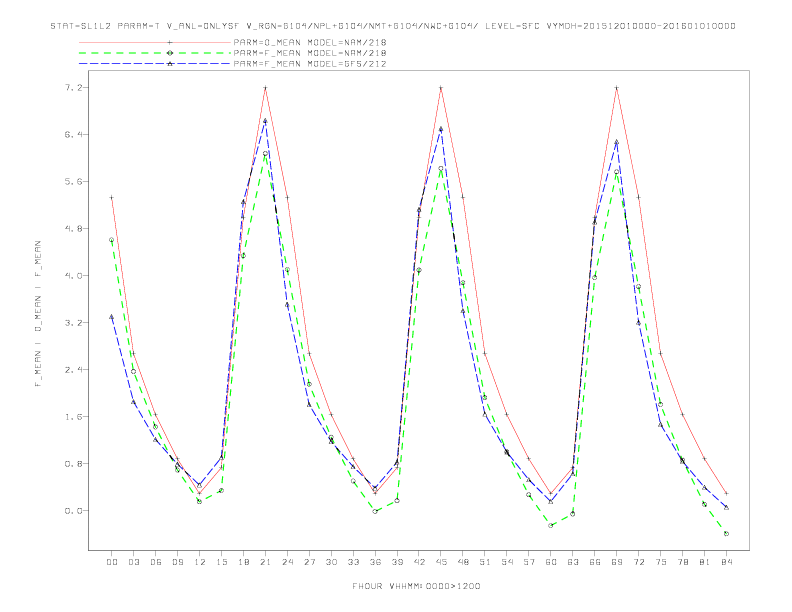Click x-axis tick label 75
792x612 pixels.
tap(661, 562)
